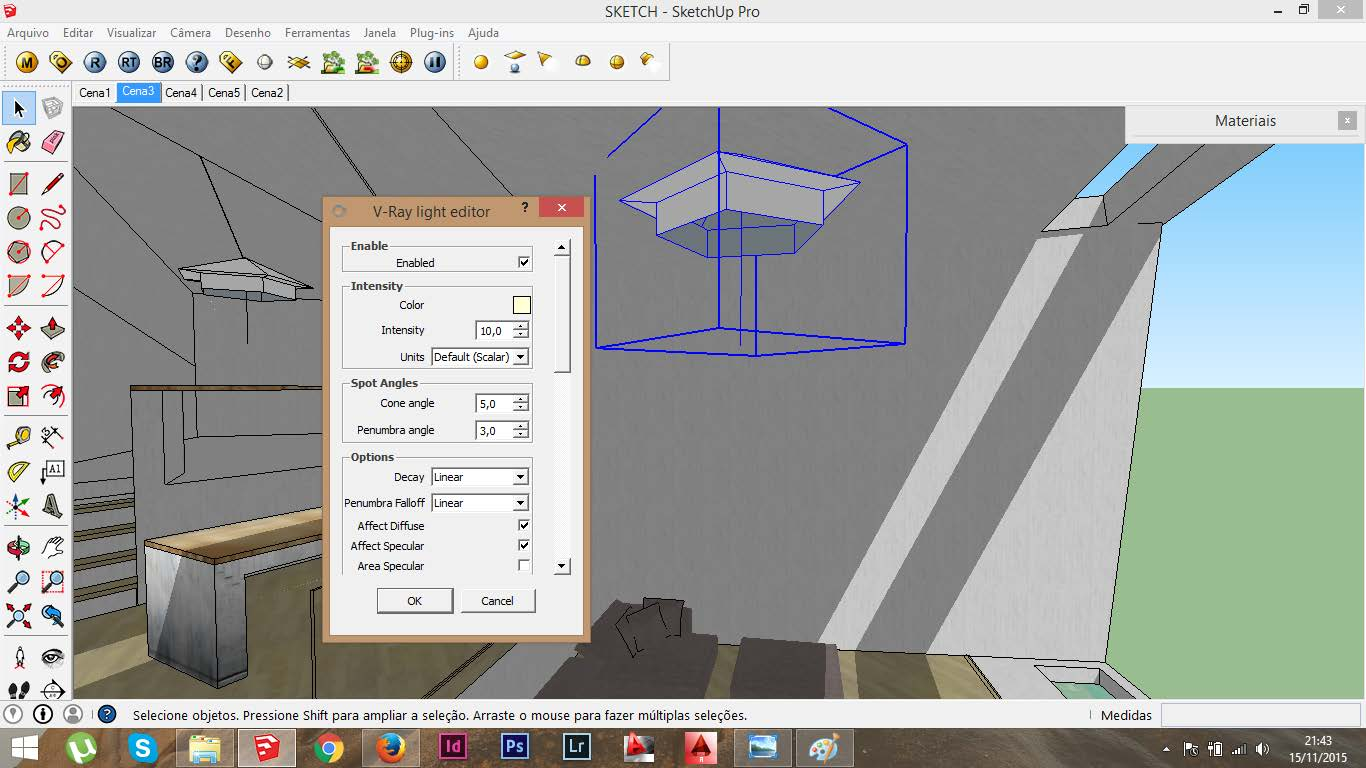Switch to the Cena2 scene tab
This screenshot has height=768, width=1366.
(267, 92)
